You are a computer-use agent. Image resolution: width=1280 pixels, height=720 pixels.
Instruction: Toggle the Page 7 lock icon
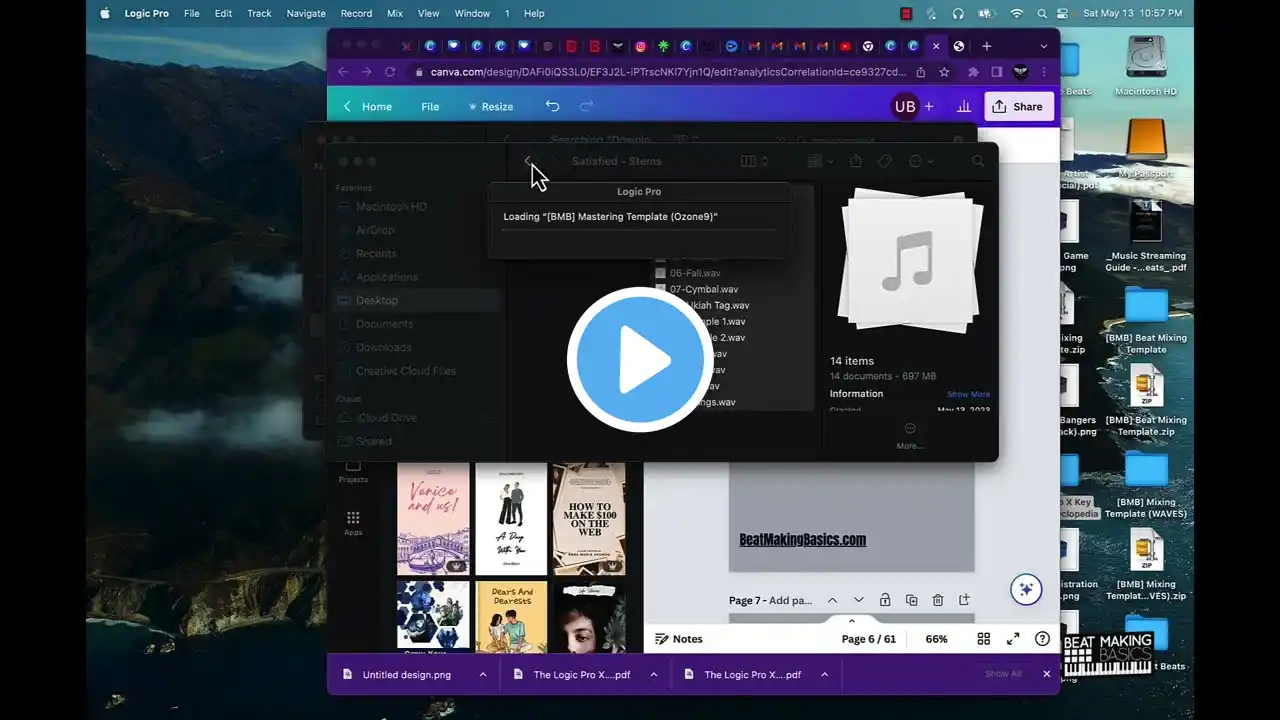[885, 600]
